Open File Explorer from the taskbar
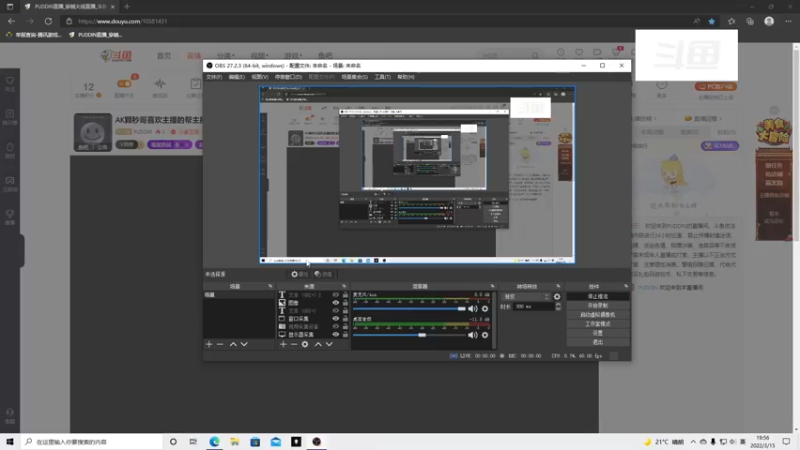800x450 pixels. coord(235,442)
